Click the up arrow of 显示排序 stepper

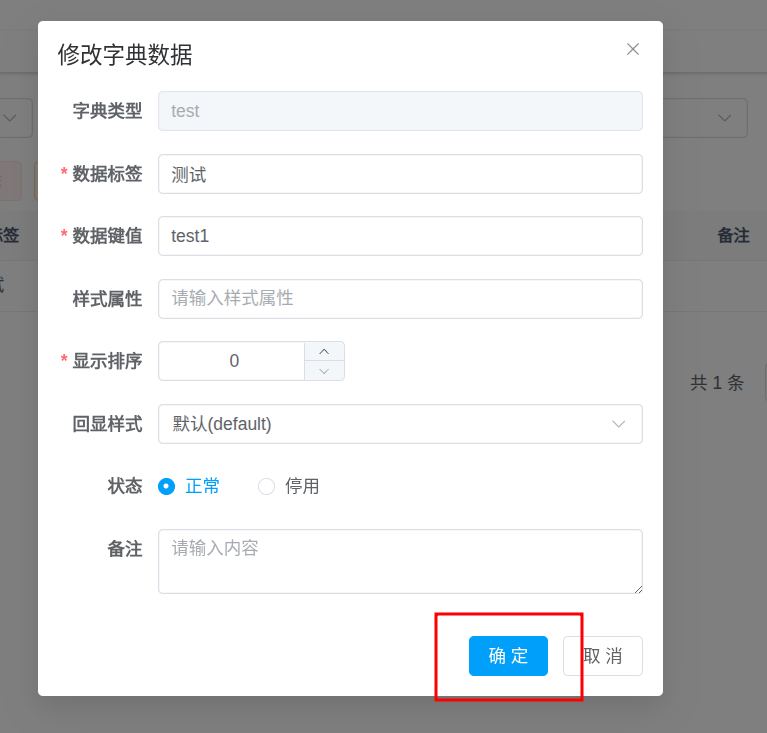click(324, 351)
